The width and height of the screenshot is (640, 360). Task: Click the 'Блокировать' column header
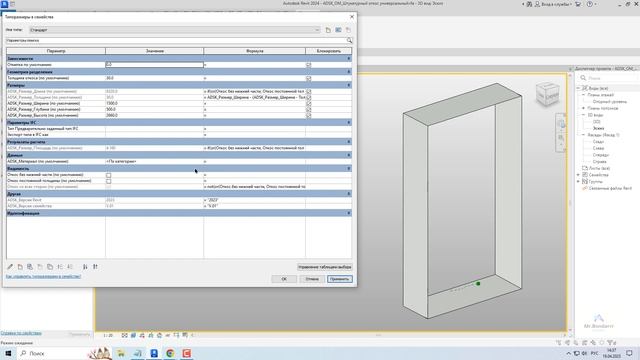(329, 51)
